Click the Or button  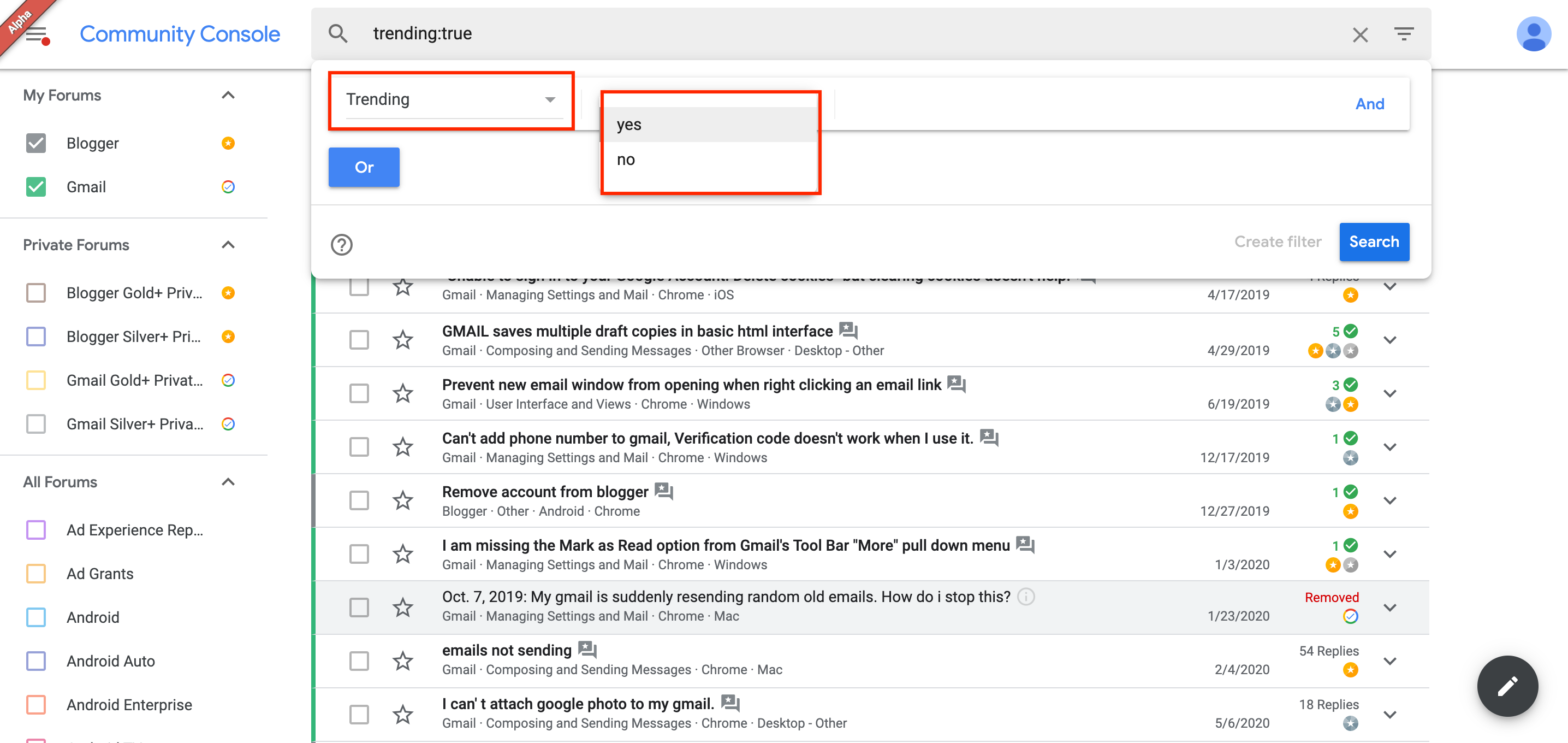tap(364, 167)
